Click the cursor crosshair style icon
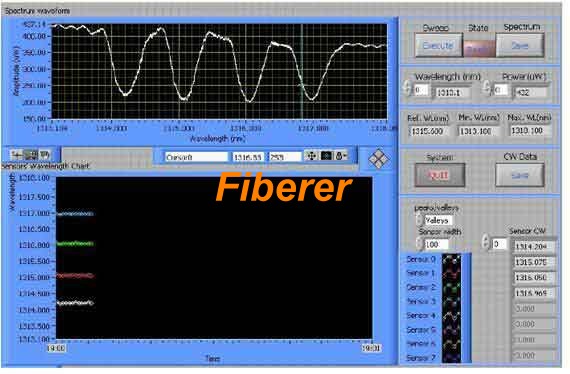 312,156
